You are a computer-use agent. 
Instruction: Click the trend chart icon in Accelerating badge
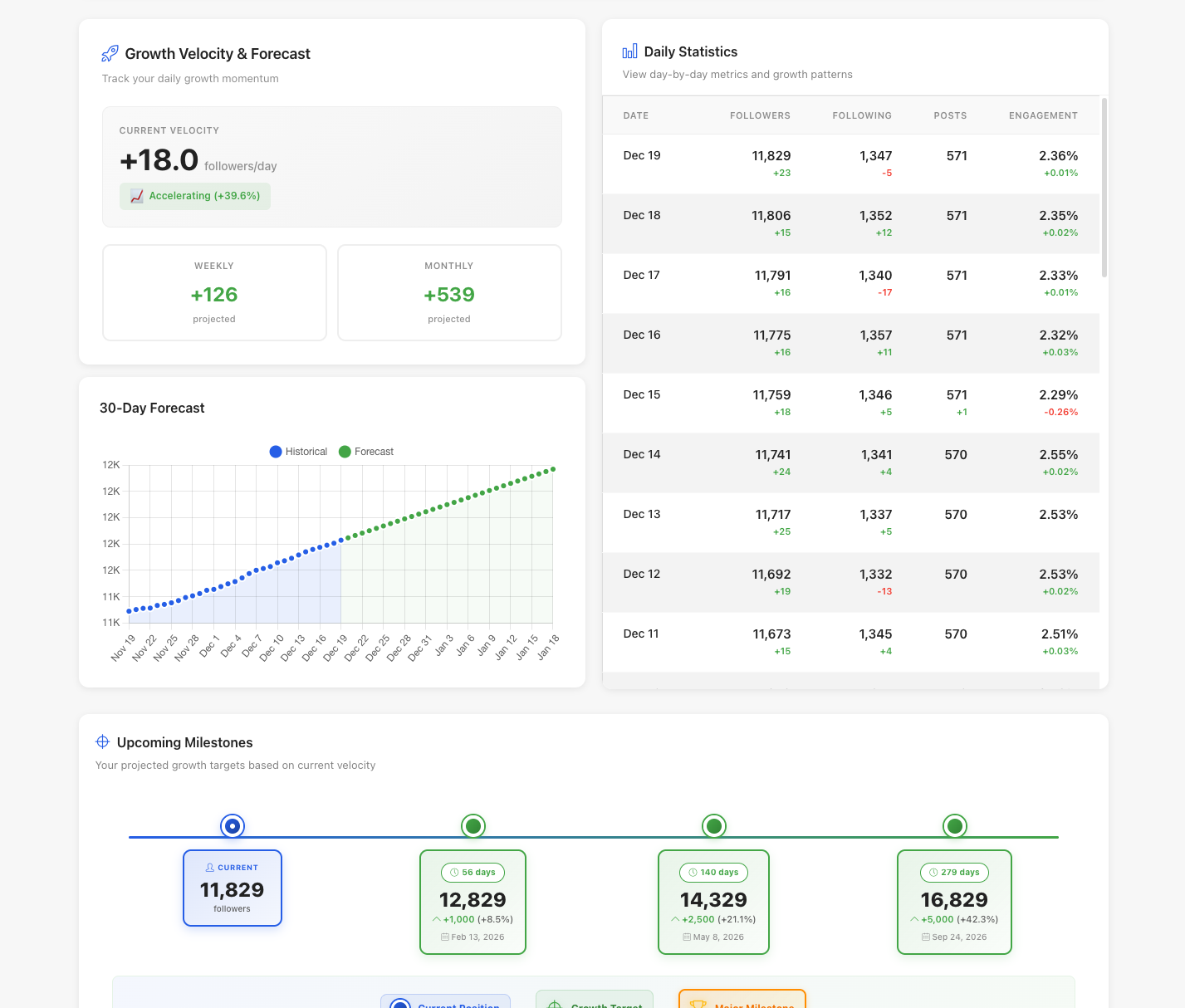(136, 196)
